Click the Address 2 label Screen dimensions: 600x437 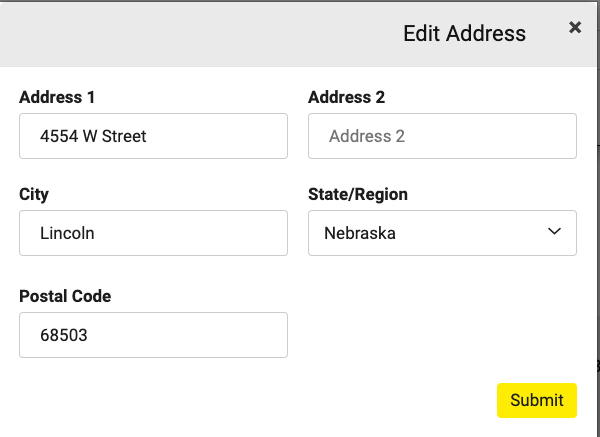click(x=346, y=97)
